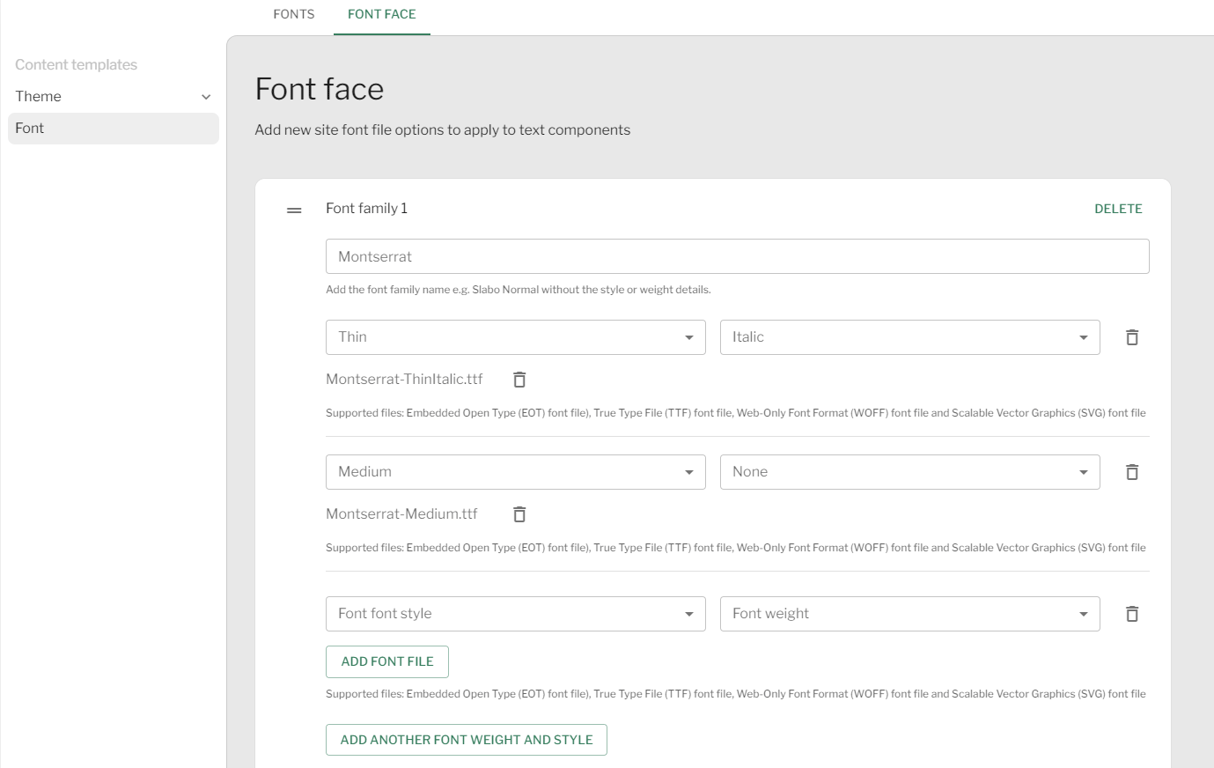Delete the Thin Italic font weight row
This screenshot has height=768, width=1214.
[x=1132, y=338]
